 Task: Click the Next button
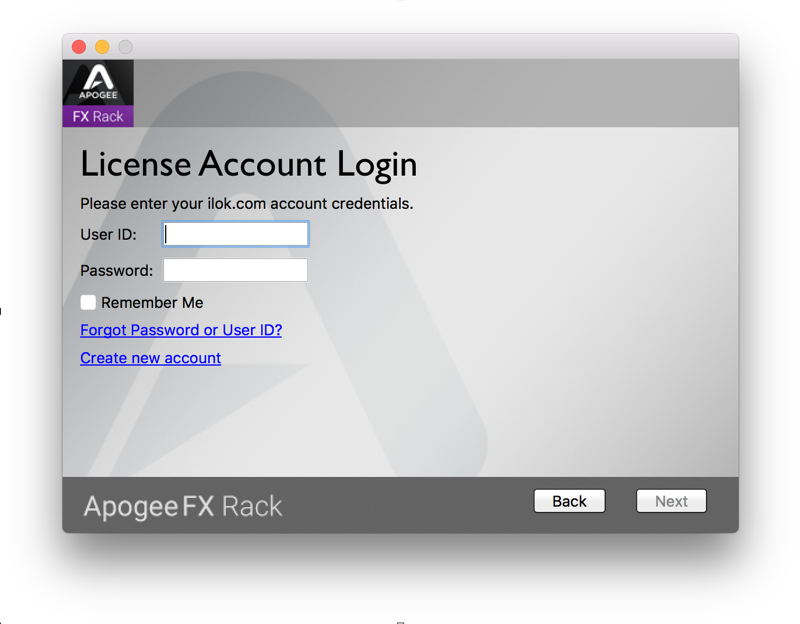671,501
